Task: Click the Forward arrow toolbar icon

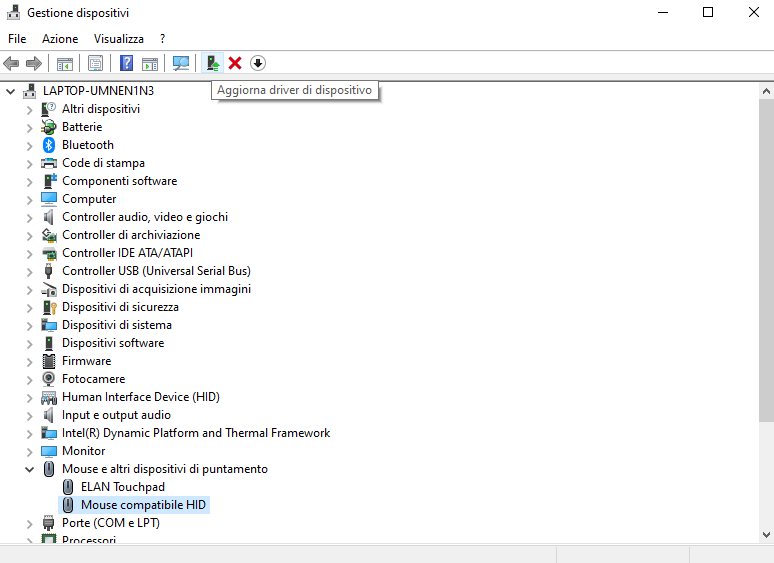Action: (34, 63)
